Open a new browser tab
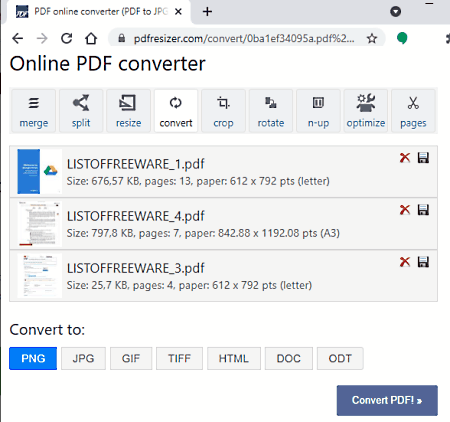 pos(207,12)
